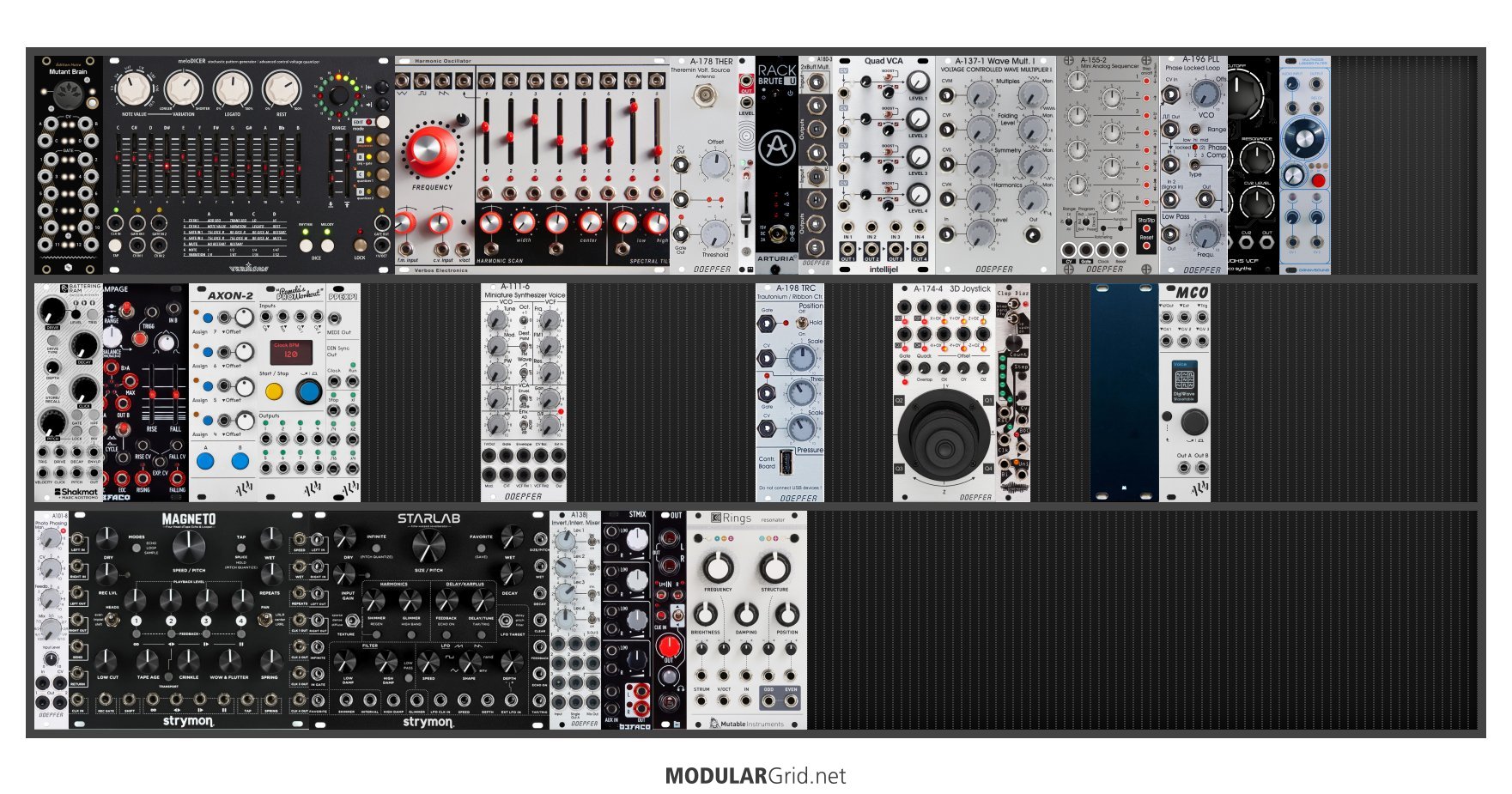Click the A-178 Threshold knob

714,233
